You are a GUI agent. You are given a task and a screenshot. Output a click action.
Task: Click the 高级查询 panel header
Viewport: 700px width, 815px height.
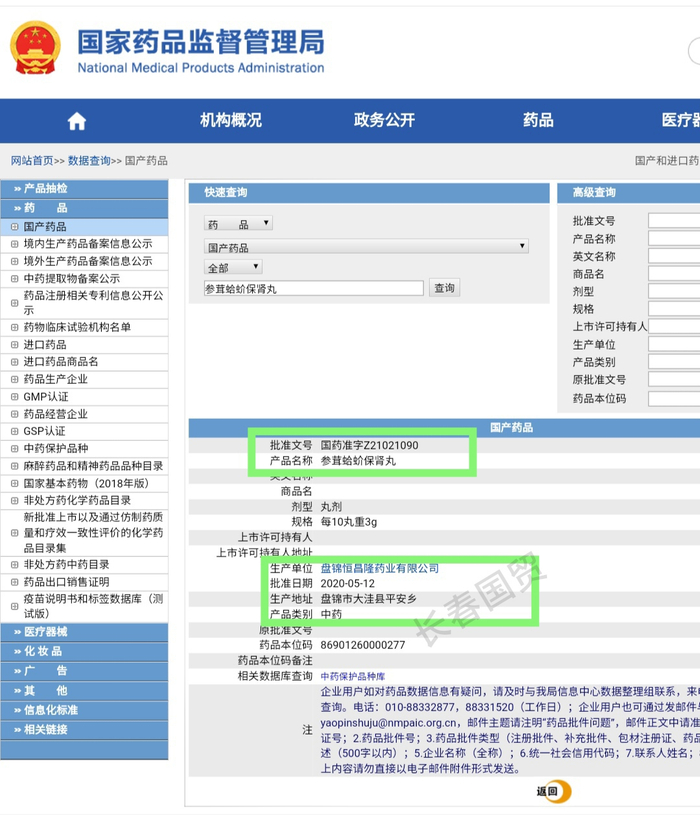click(629, 193)
